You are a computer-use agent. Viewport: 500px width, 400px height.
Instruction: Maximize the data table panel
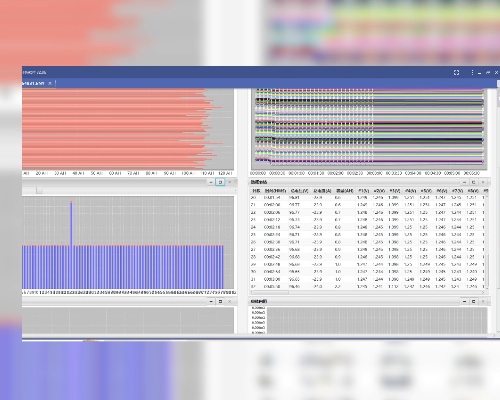click(x=473, y=182)
